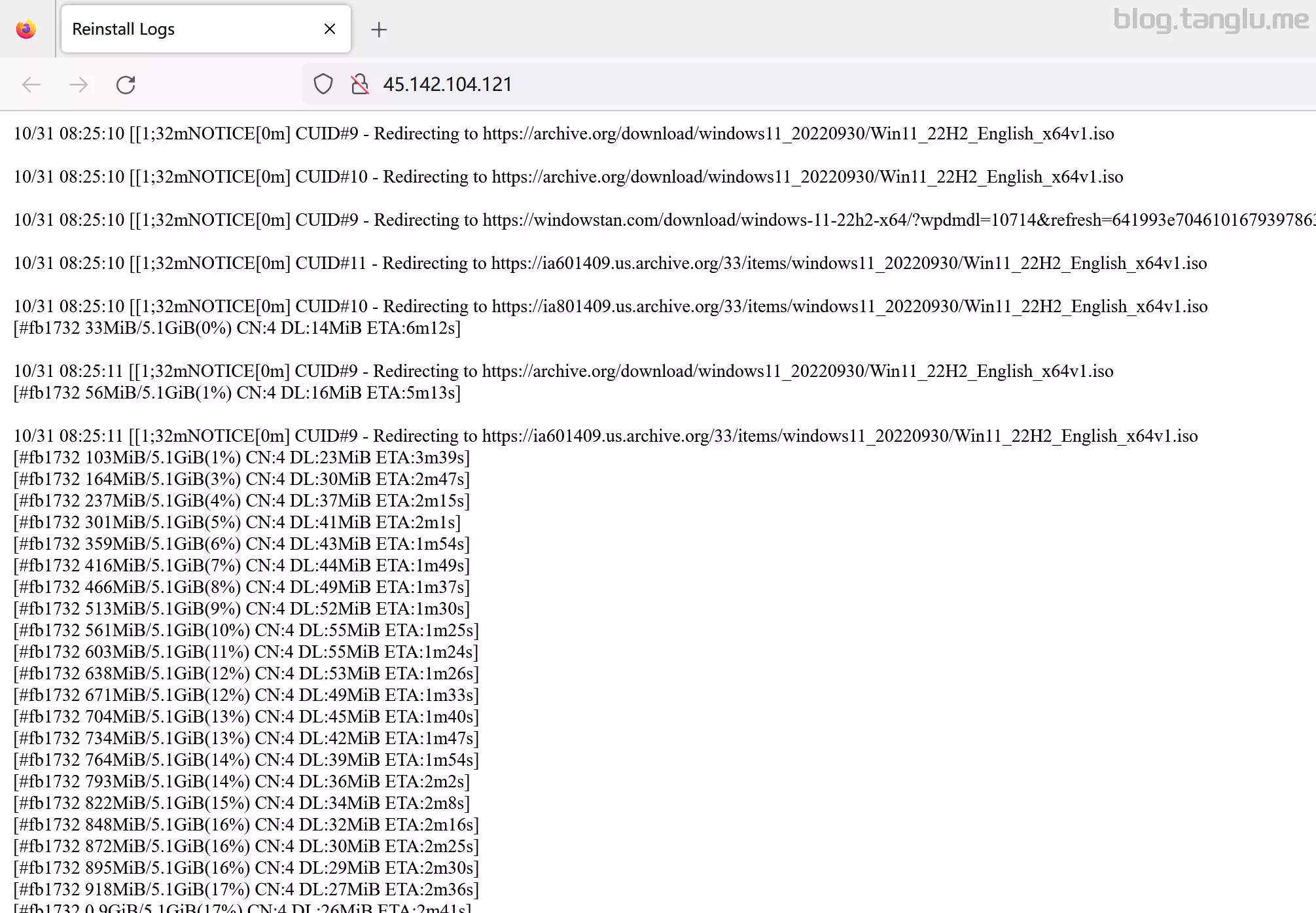Click the first CUID#9 archive.org redirect line
This screenshot has height=913, width=1316.
pos(563,134)
